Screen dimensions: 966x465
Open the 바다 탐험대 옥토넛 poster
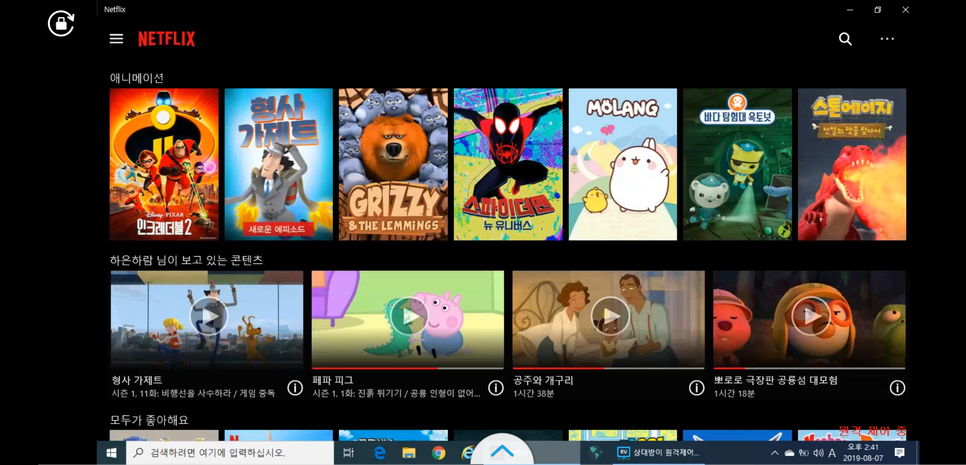(x=737, y=164)
